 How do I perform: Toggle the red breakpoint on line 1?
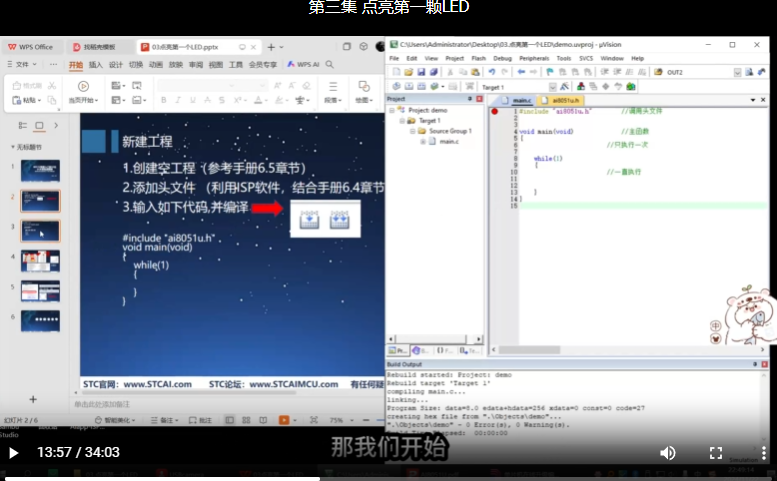tap(494, 111)
